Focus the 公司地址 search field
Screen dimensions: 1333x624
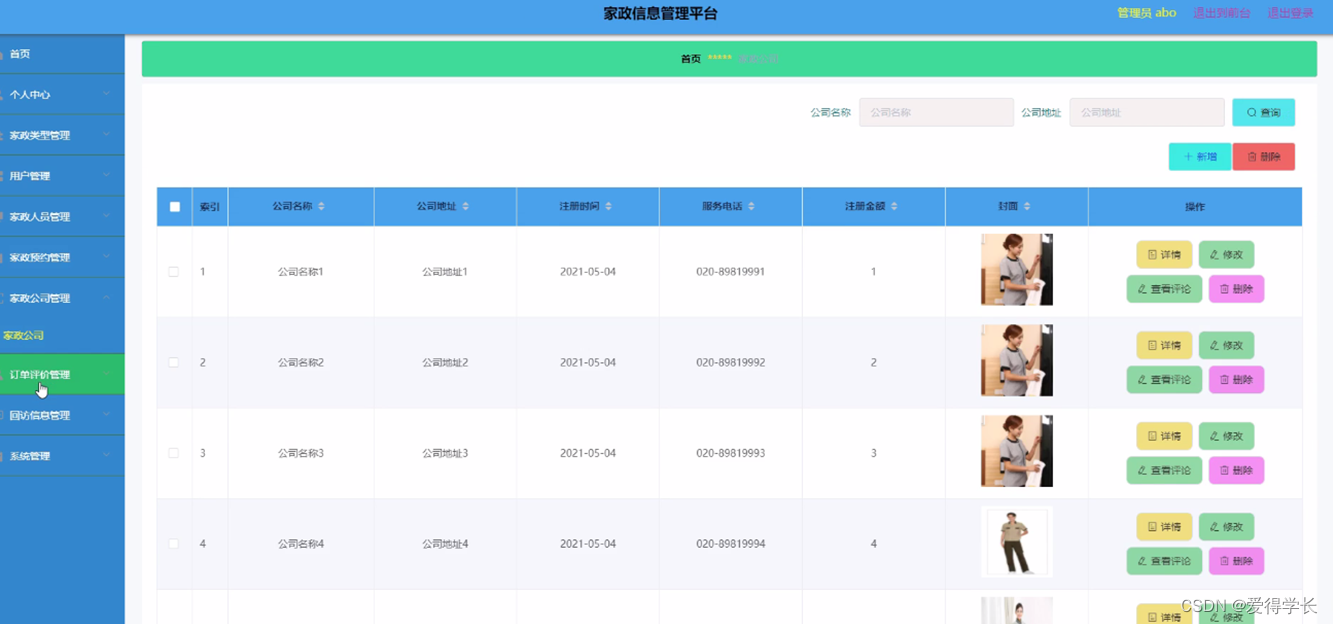(1147, 112)
